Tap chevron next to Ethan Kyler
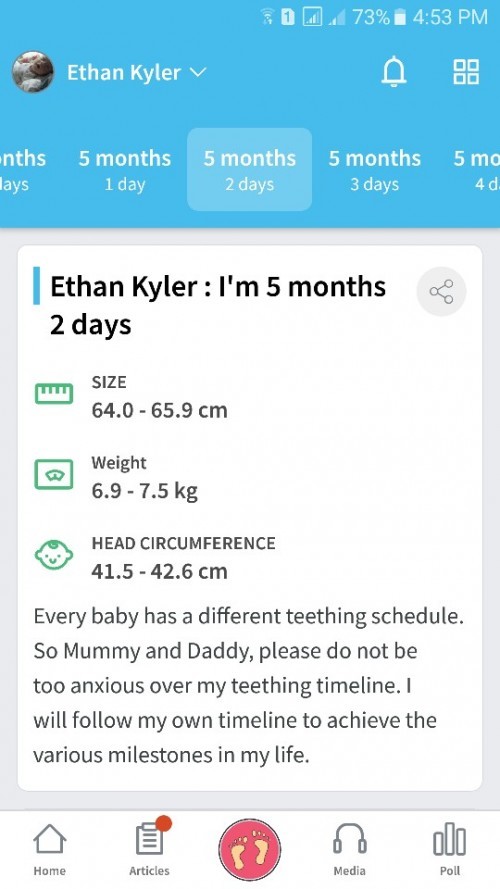Screen dimensions: 500x889 coord(198,73)
